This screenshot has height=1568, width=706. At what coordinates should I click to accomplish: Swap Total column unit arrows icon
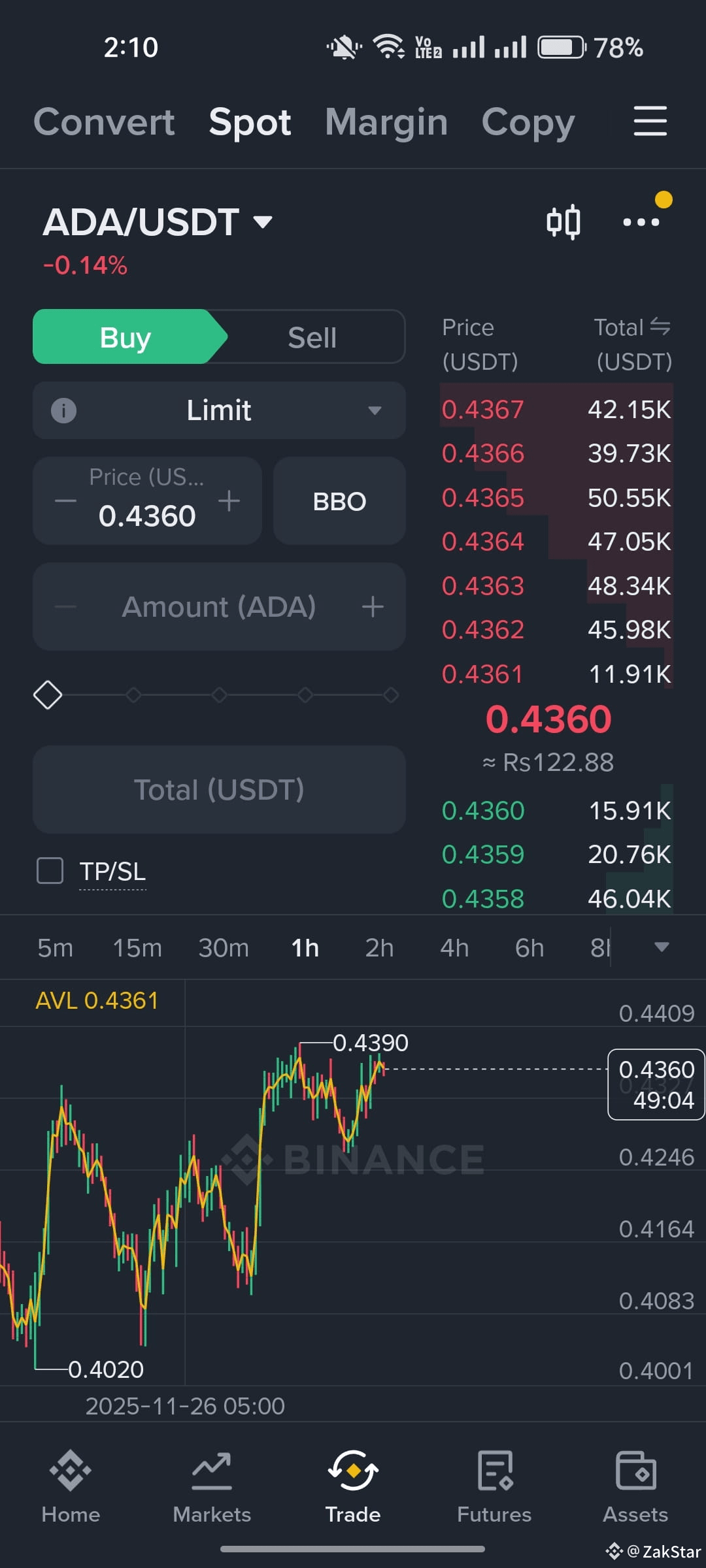pos(660,327)
